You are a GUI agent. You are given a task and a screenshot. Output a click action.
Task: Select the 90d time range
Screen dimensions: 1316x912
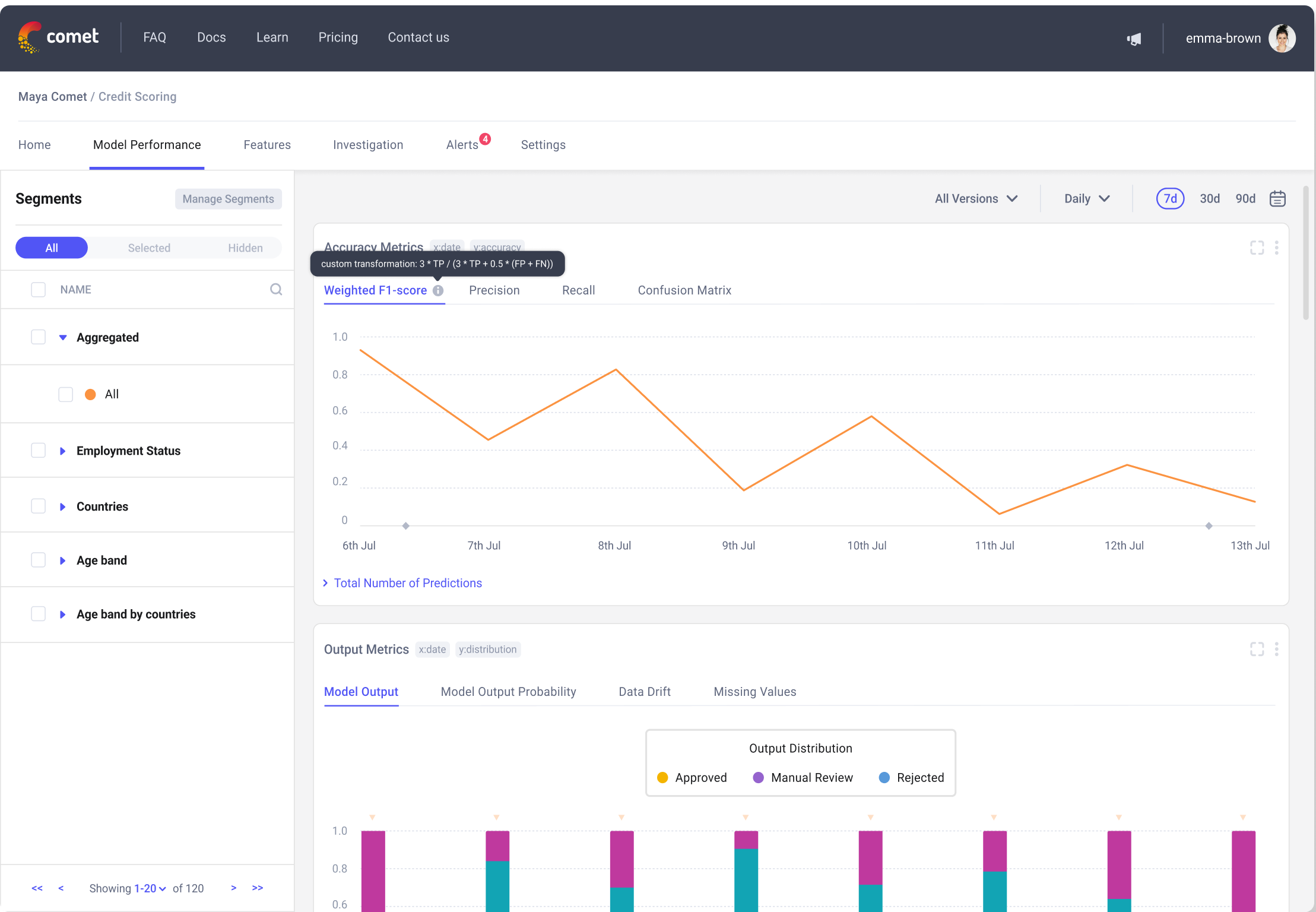1245,199
